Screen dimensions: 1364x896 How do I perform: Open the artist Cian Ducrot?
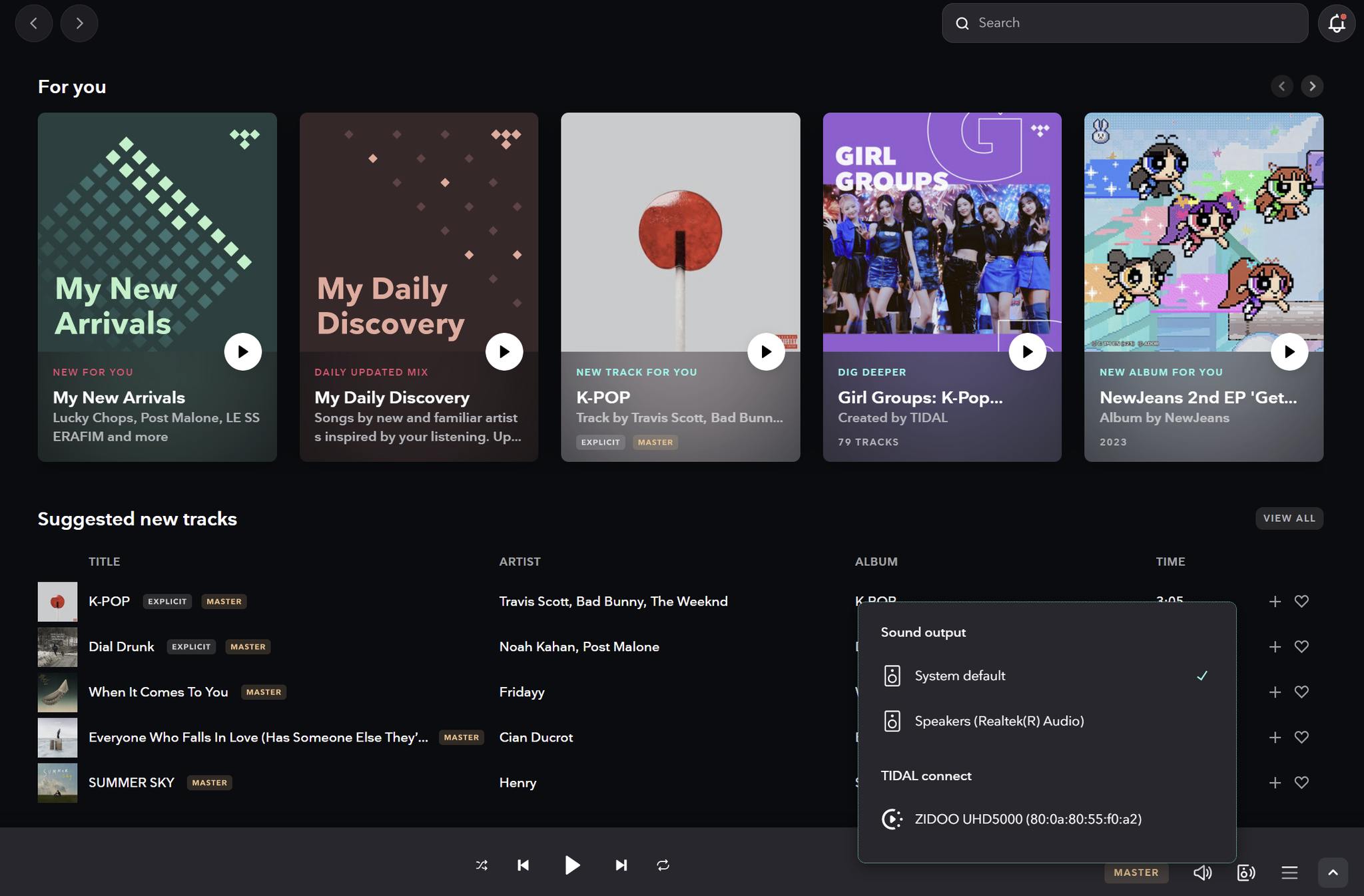[x=536, y=737]
